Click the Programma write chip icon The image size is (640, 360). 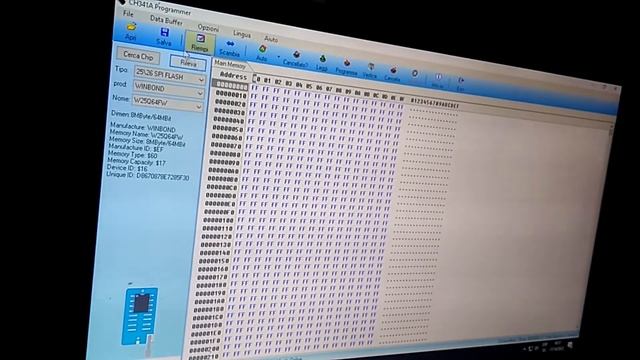pos(347,67)
